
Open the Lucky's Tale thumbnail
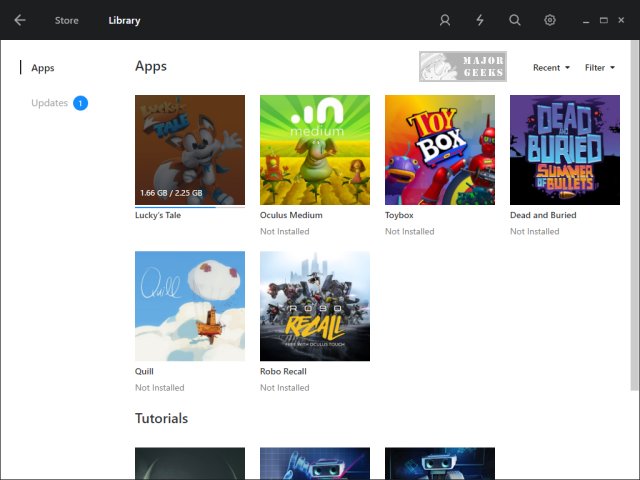point(190,150)
